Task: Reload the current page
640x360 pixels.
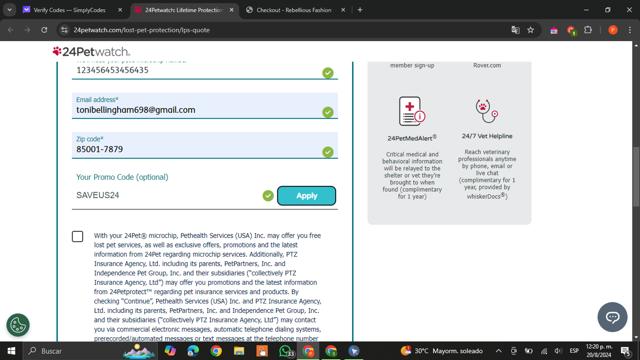Action: 44,30
